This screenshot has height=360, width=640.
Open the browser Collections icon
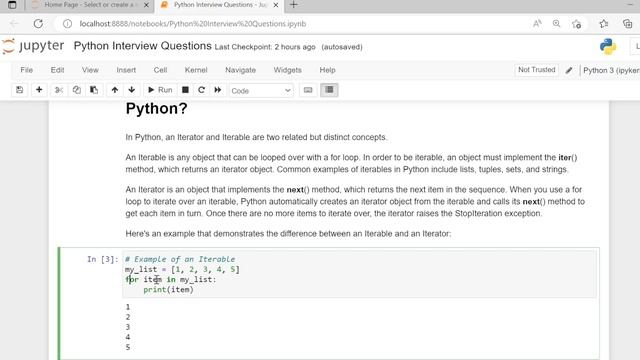tap(627, 24)
